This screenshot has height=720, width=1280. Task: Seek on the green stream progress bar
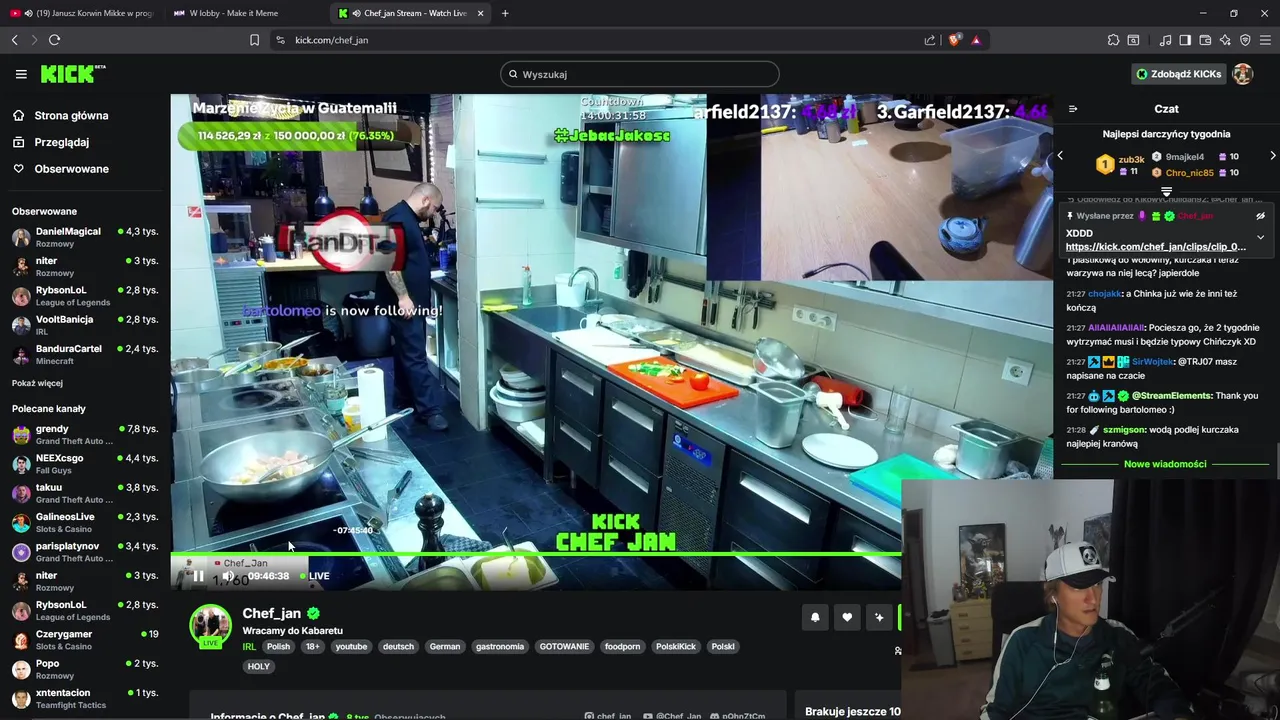[x=536, y=554]
